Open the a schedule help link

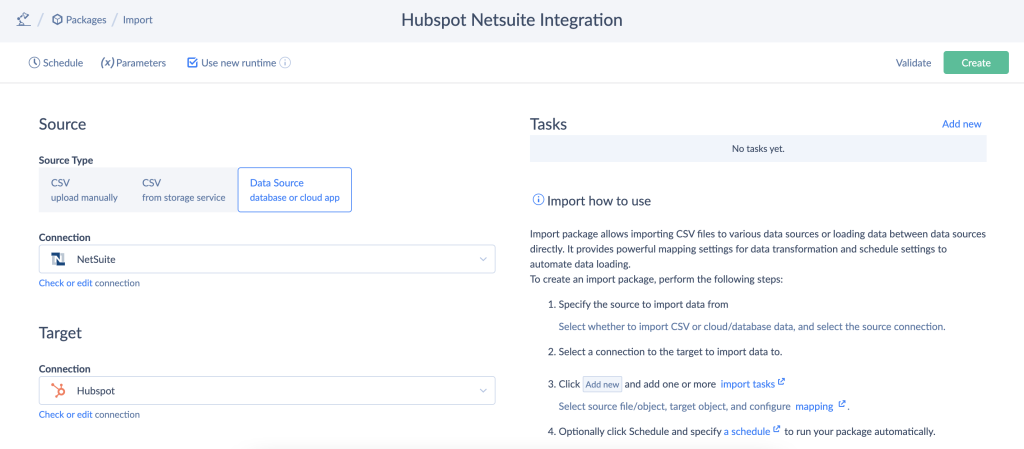[x=746, y=431]
